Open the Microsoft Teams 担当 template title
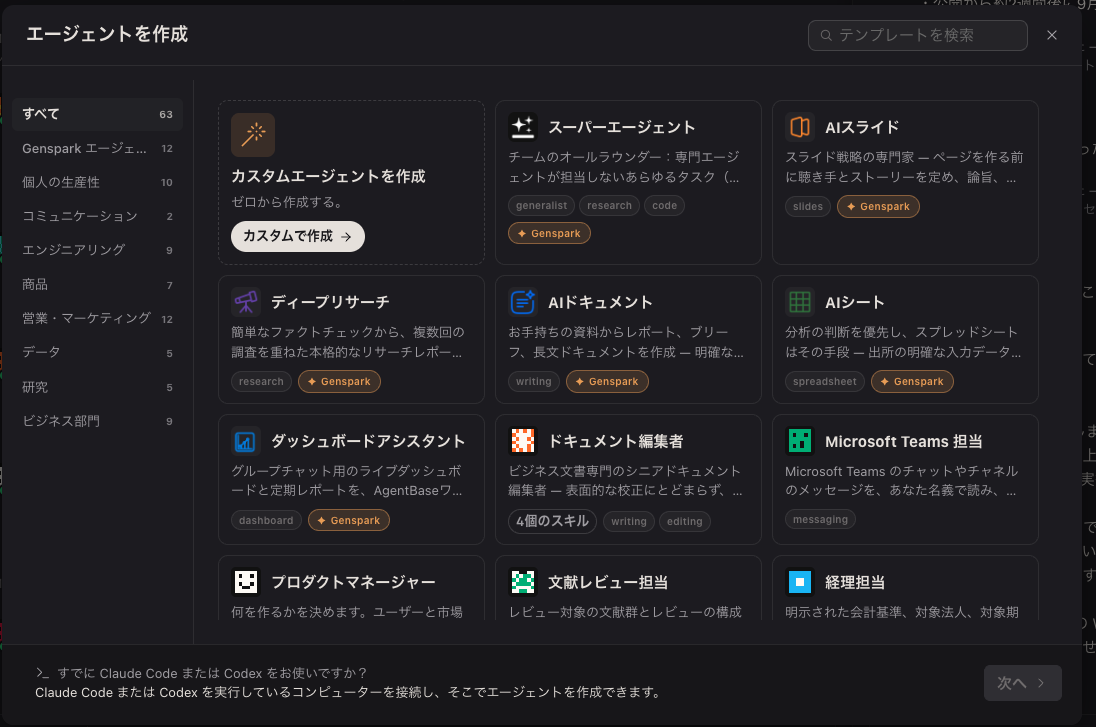The width and height of the screenshot is (1096, 727). [x=903, y=441]
